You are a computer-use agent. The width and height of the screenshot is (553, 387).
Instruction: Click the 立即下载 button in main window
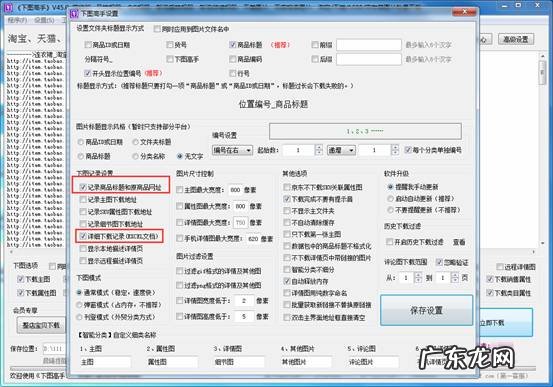(506, 323)
